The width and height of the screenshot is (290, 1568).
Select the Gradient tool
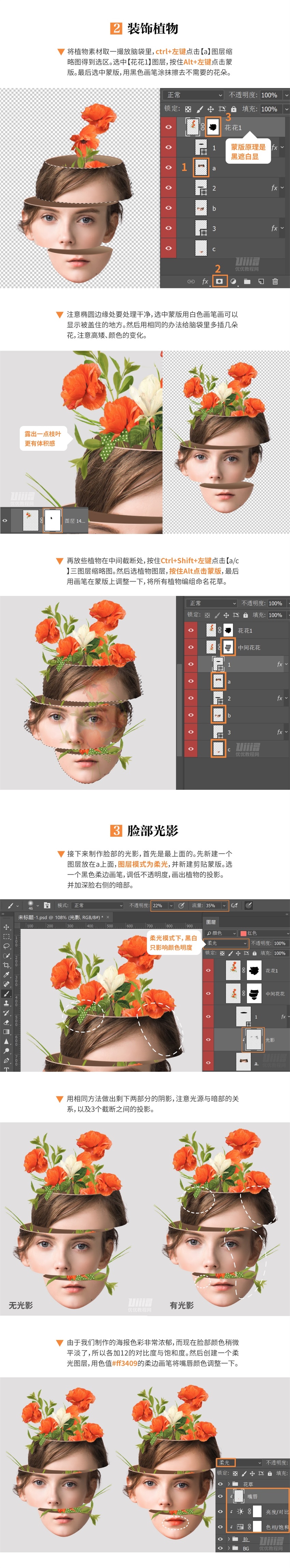[x=6, y=1032]
